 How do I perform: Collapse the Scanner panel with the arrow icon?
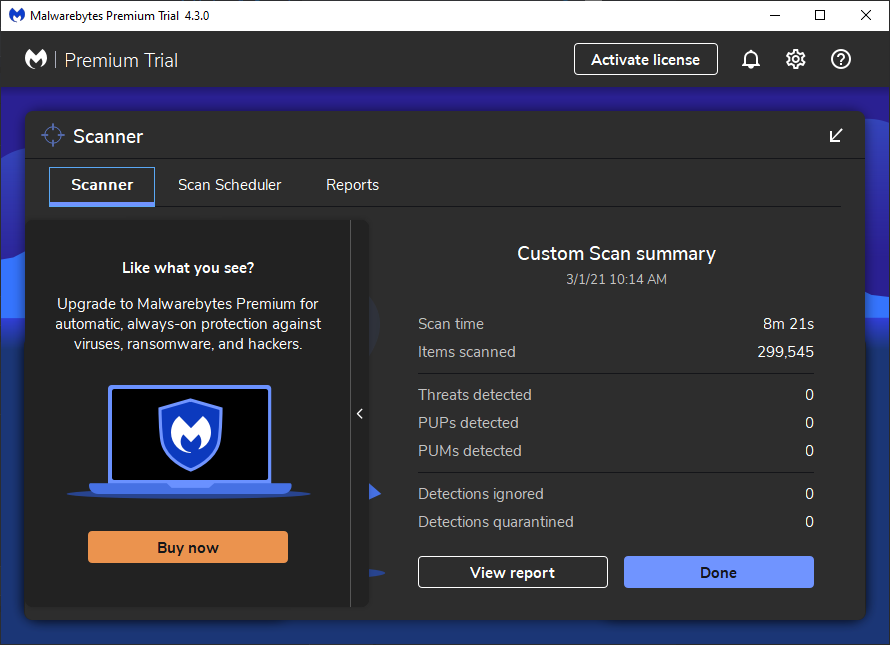pos(836,136)
